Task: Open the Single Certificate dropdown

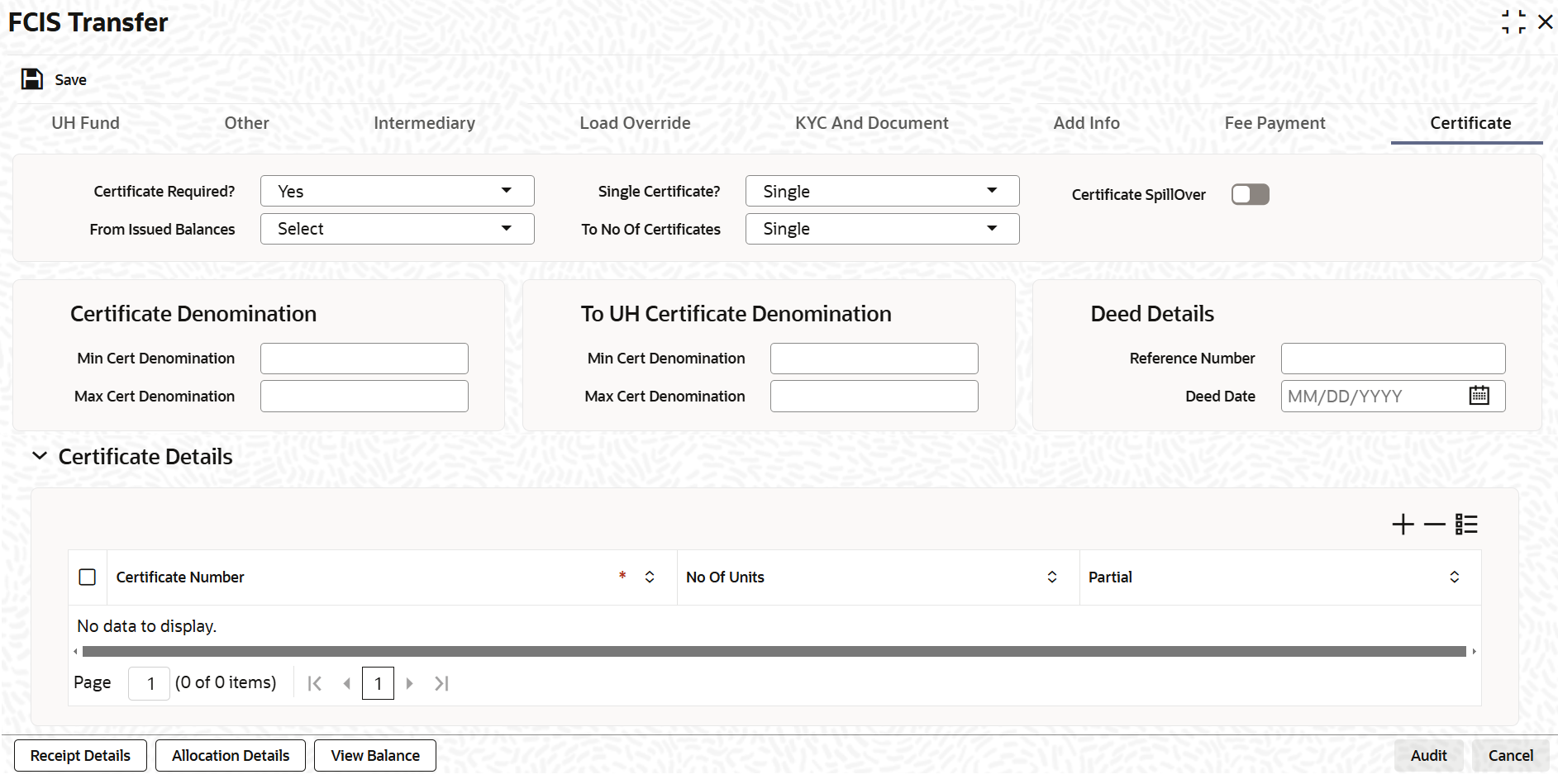Action: click(882, 191)
